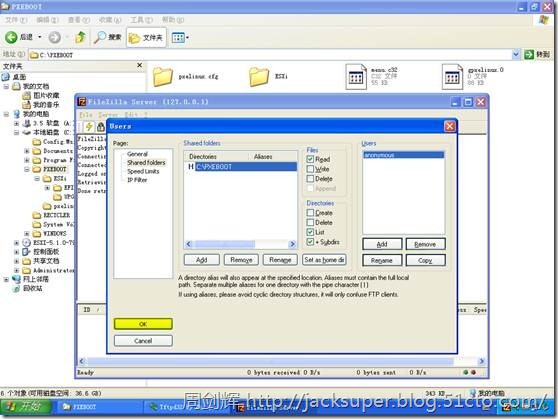Screen dimensions: 558x419
Task: Click Set as home dir button
Action: pos(324,260)
